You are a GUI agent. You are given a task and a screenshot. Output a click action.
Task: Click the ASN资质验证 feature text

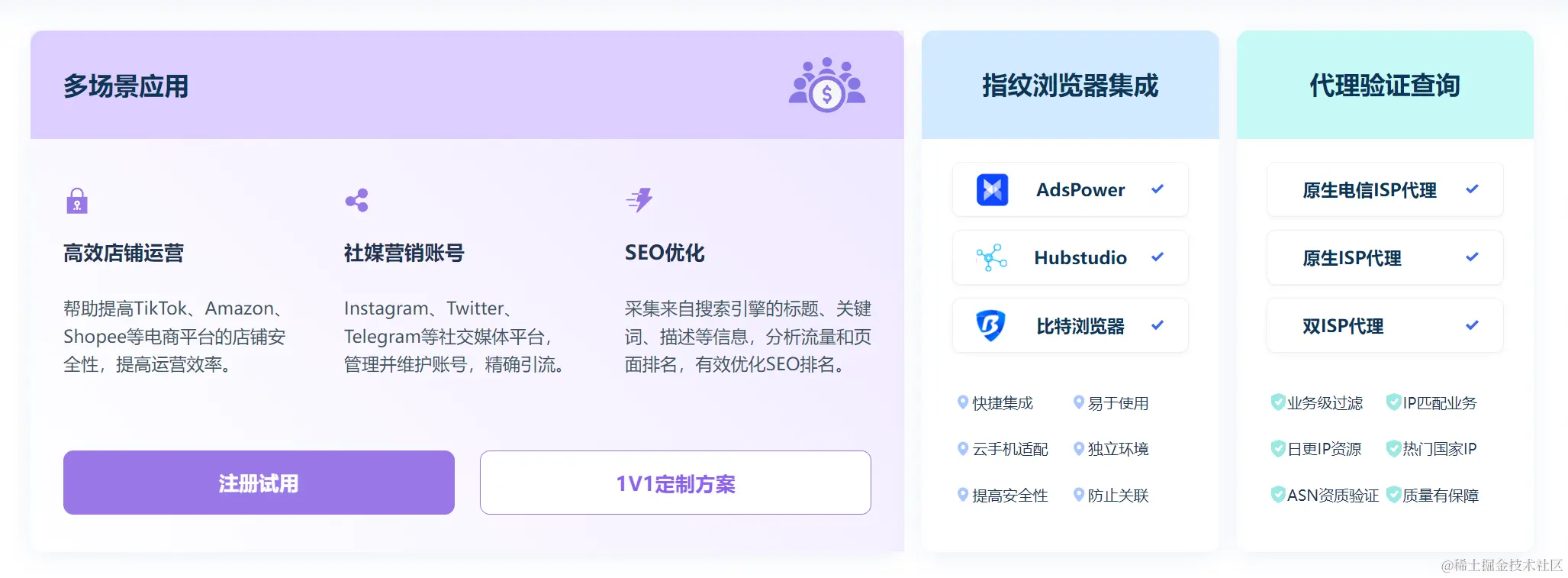1333,496
